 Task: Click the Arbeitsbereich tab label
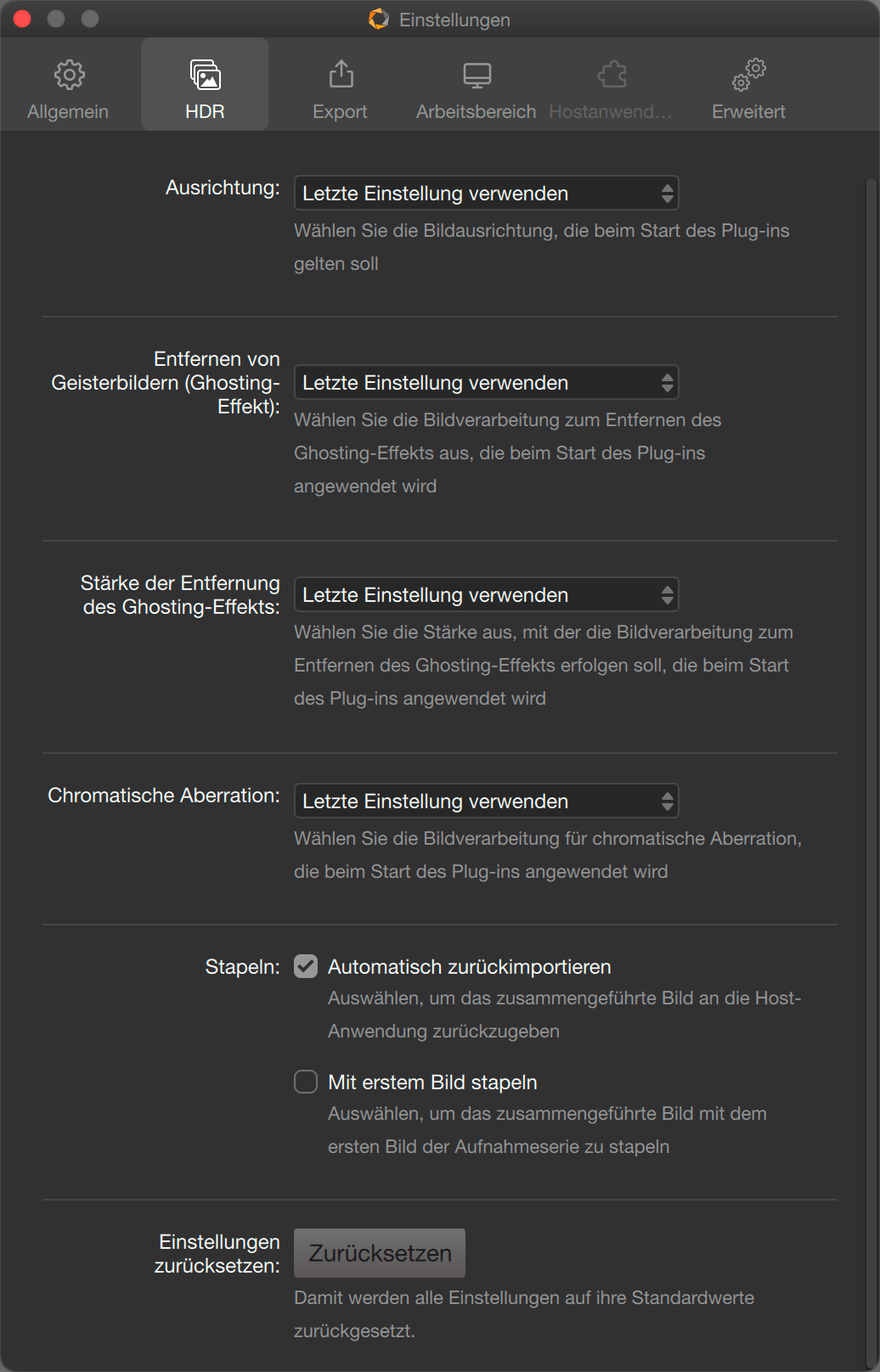(x=476, y=112)
